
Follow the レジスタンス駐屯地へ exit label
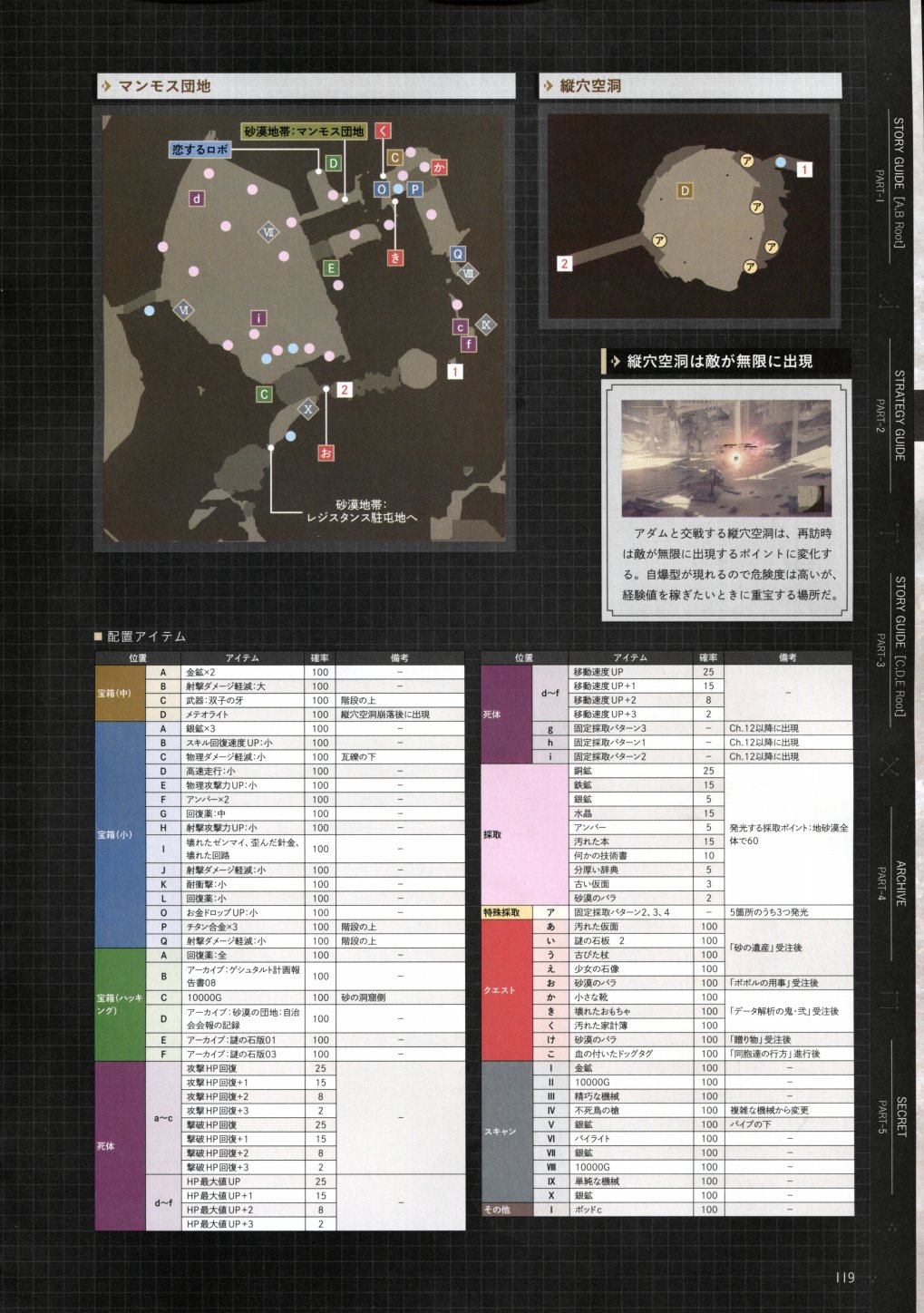[361, 511]
